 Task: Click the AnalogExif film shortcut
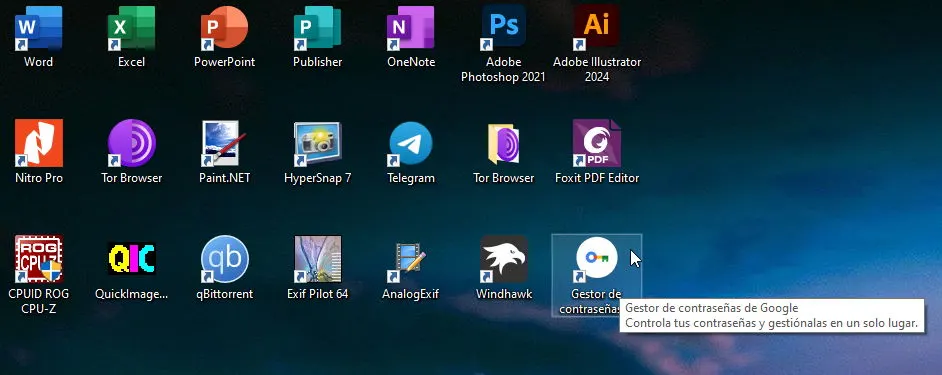pyautogui.click(x=411, y=259)
